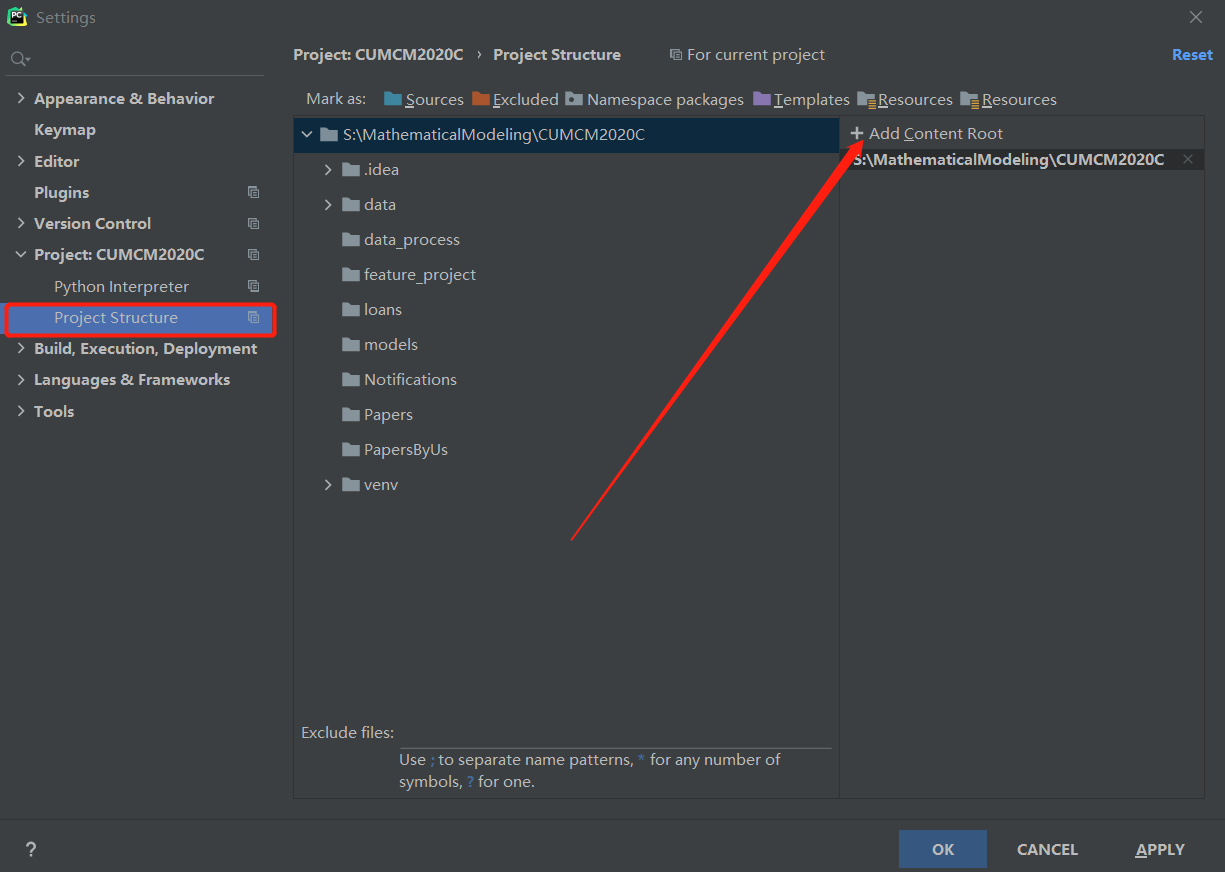Select the loans folder
1225x872 pixels.
click(371, 309)
